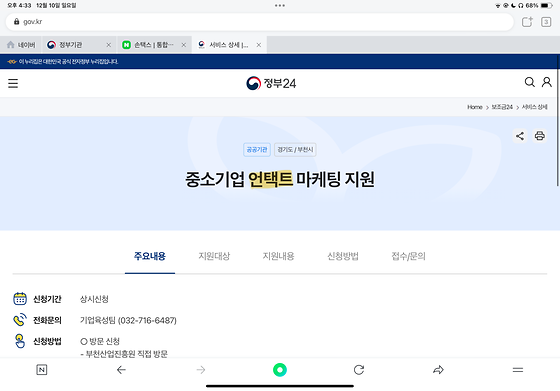Viewport: 560px width, 391px height.
Task: Click the 중소기업 언택트 마케팅 지원 title
Action: 280,179
